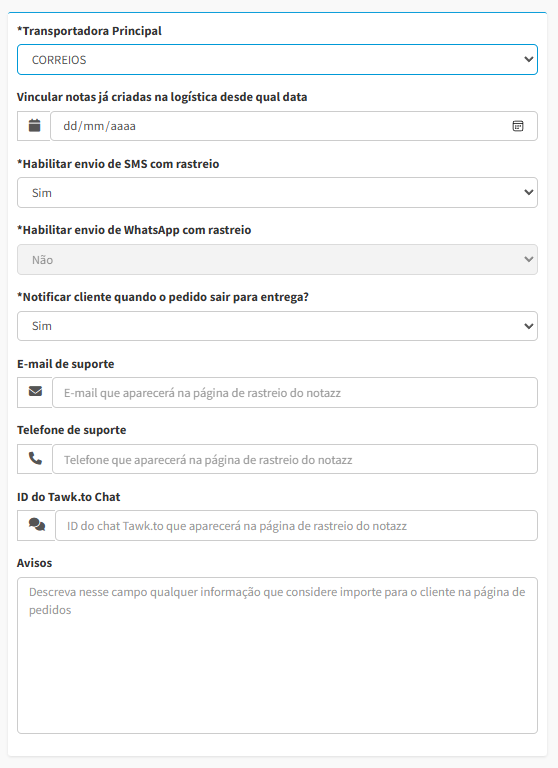
Task: Click the calendar icon beside date field
Action: pos(34,126)
